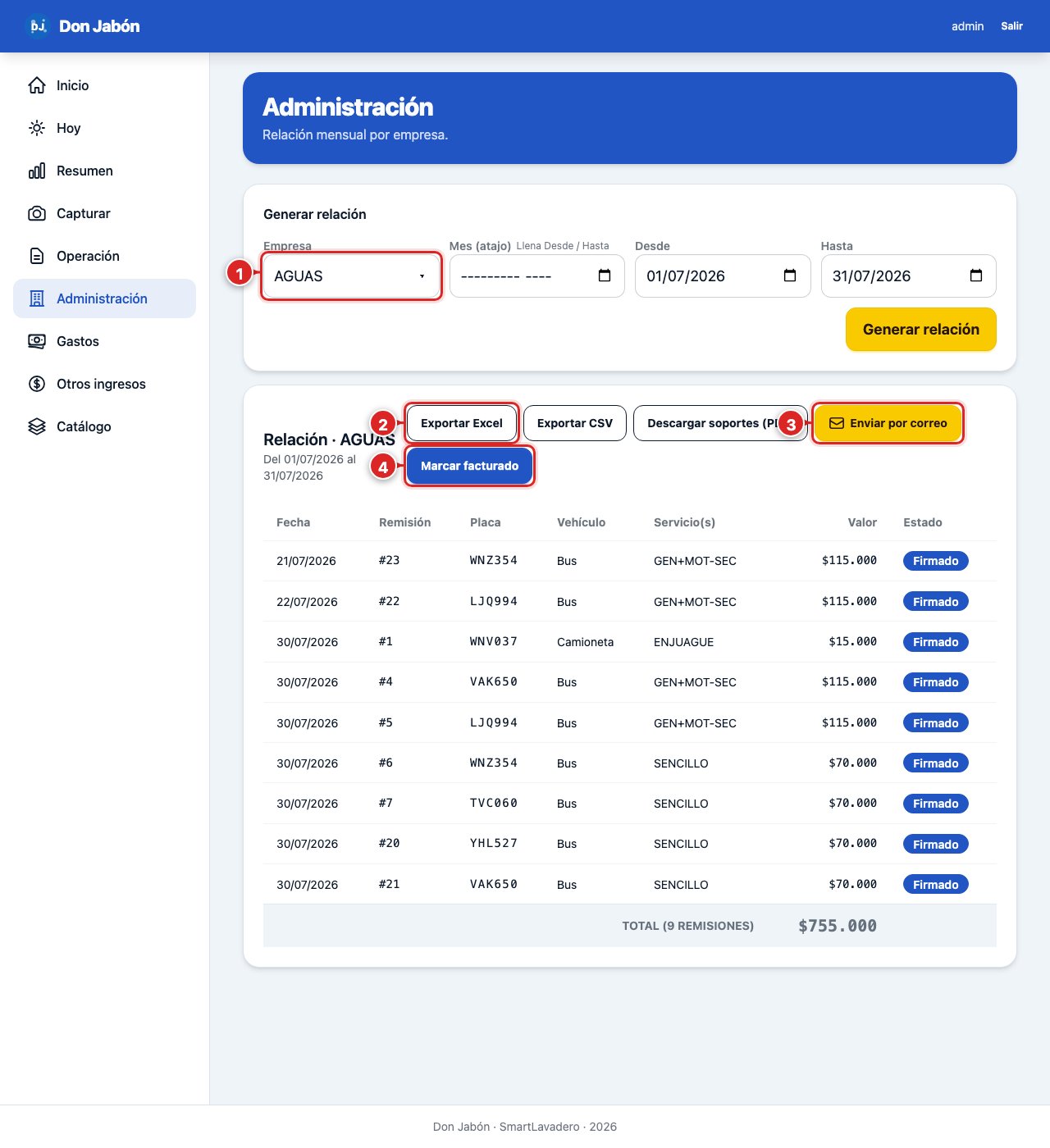This screenshot has width=1050, height=1148.
Task: Select Operación in the sidebar
Action: click(x=104, y=256)
